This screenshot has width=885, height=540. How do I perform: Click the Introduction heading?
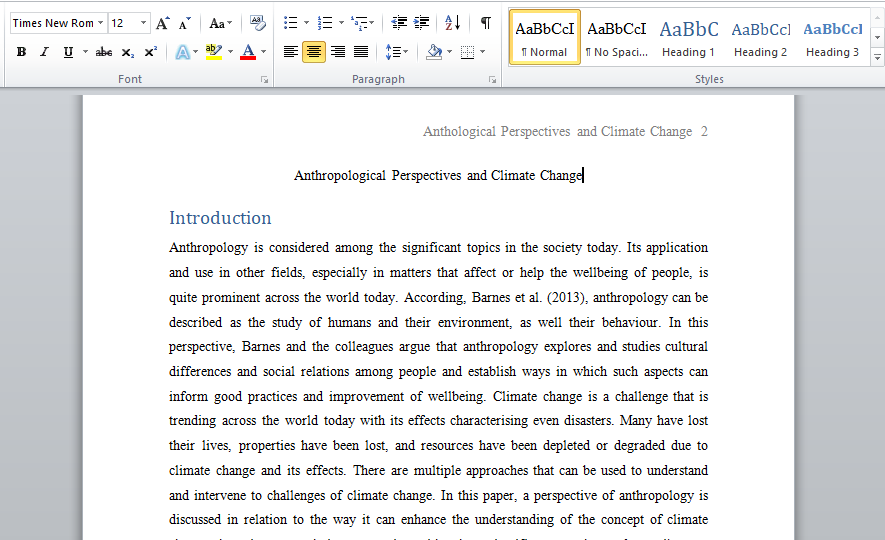coord(220,218)
